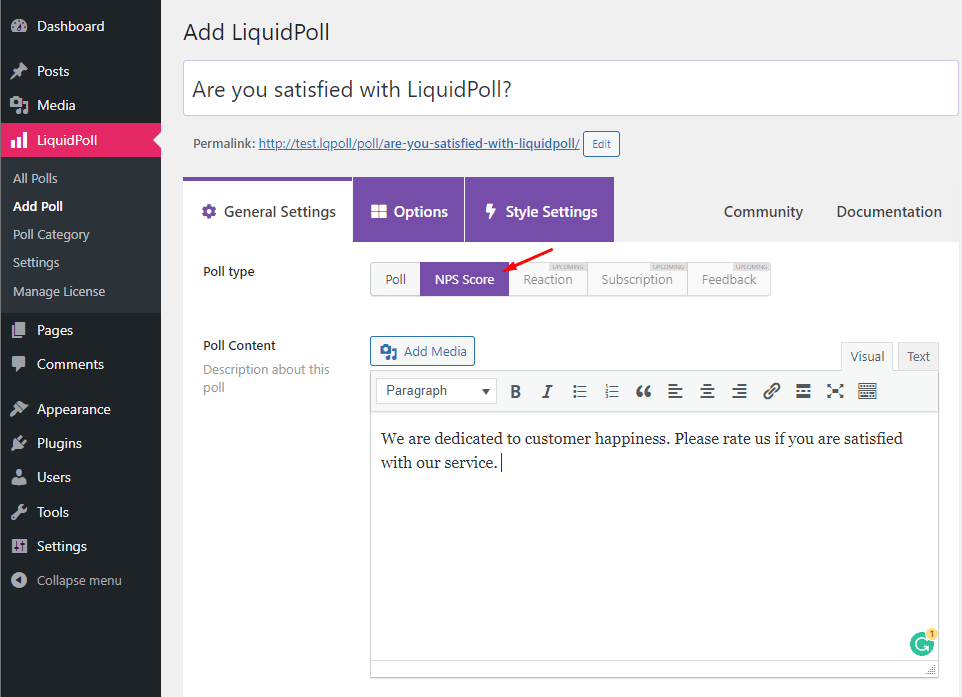Image resolution: width=962 pixels, height=697 pixels.
Task: Switch editor to Visual mode
Action: coord(867,356)
